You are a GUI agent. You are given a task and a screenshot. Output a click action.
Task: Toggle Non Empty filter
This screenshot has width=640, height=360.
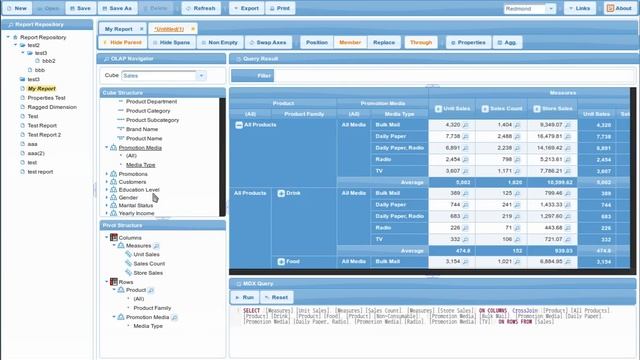coord(220,42)
